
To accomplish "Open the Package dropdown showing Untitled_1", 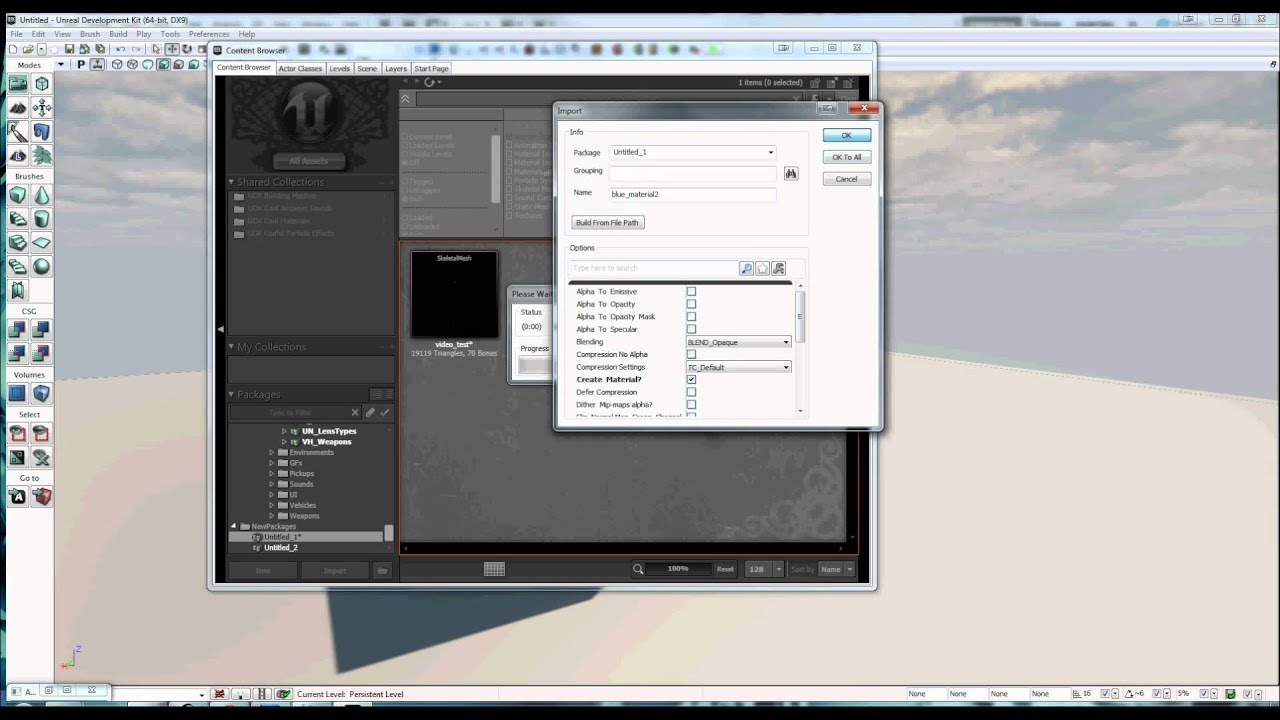I will (x=692, y=152).
